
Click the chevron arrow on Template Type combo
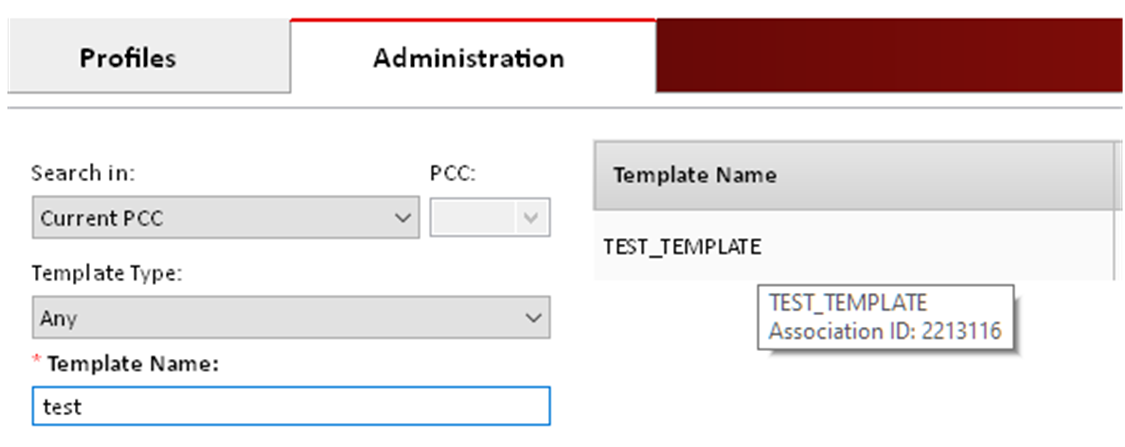533,319
